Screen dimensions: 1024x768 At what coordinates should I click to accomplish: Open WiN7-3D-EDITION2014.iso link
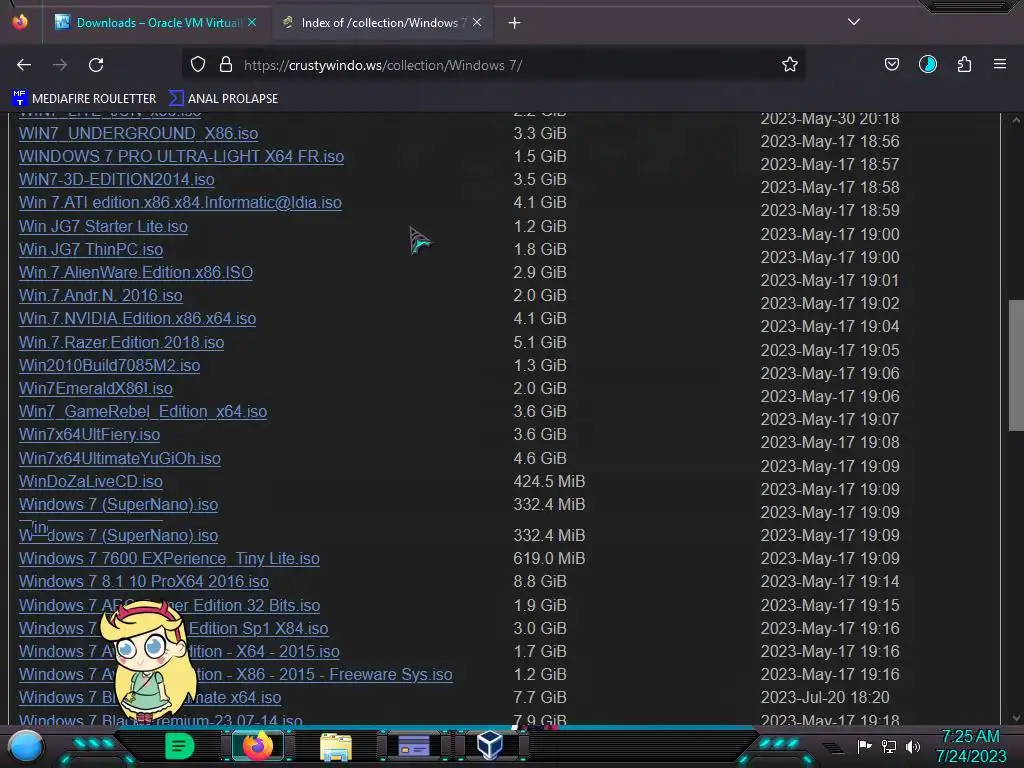click(x=117, y=180)
